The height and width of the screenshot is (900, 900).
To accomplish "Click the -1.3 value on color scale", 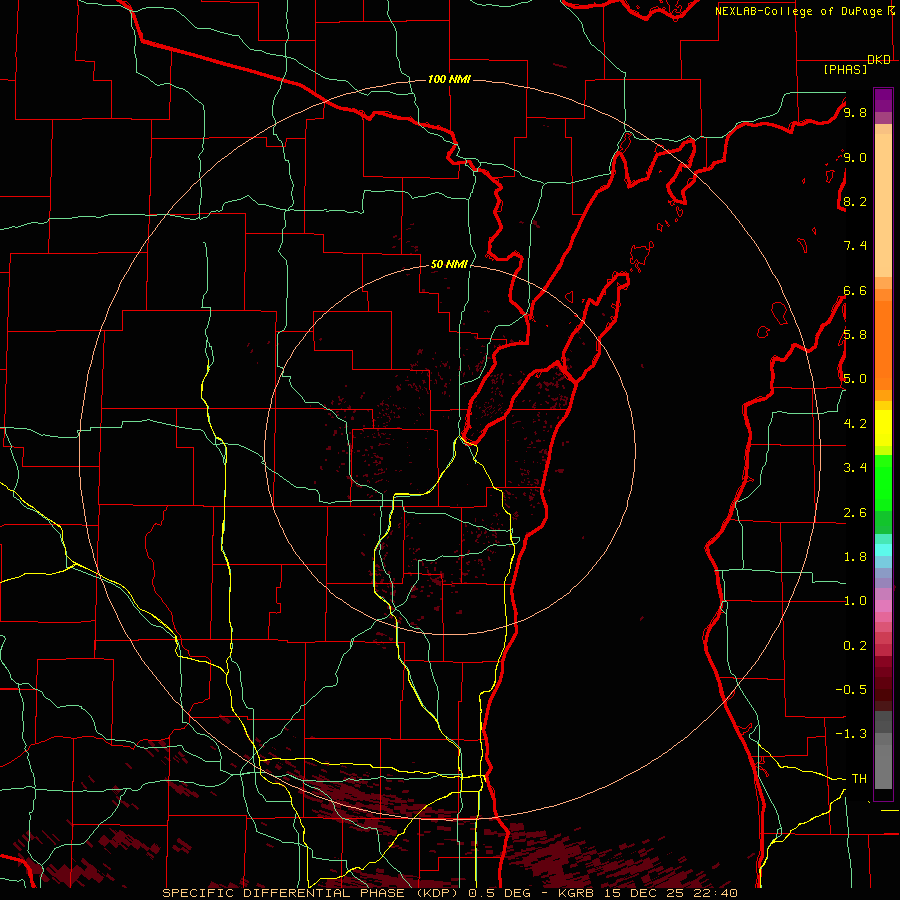I will 851,734.
